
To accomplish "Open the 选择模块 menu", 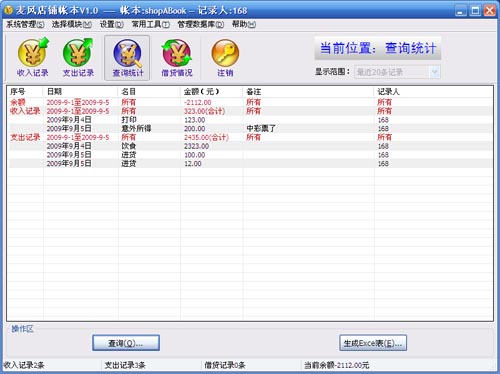I will click(72, 24).
